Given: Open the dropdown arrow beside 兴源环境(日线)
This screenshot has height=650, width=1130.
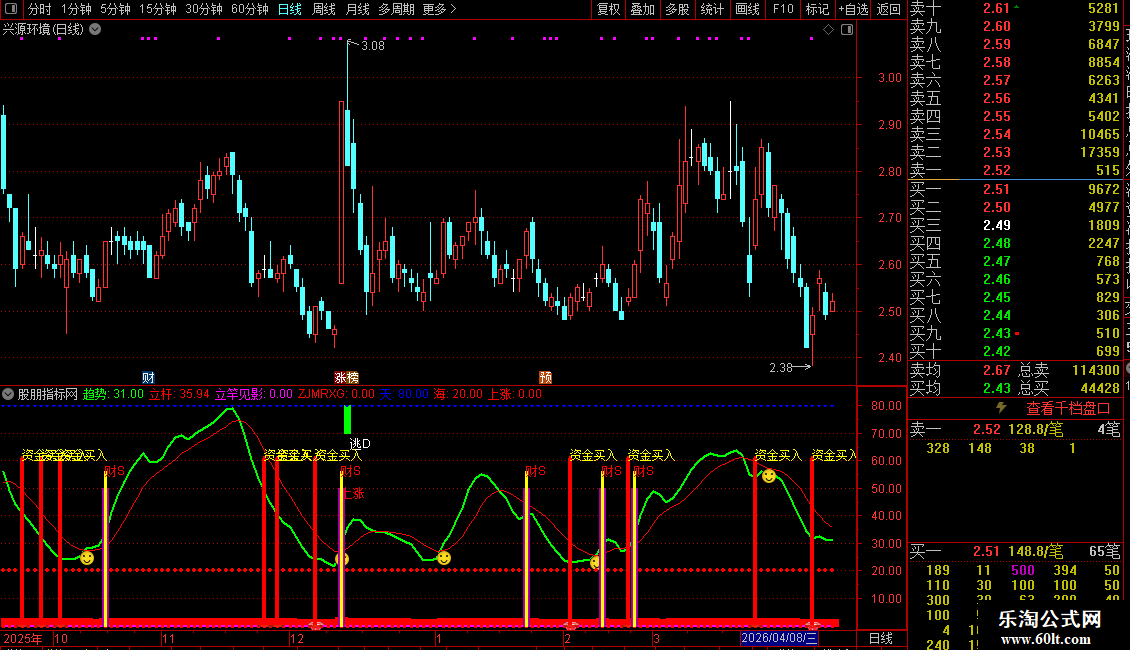Looking at the screenshot, I should coord(95,29).
